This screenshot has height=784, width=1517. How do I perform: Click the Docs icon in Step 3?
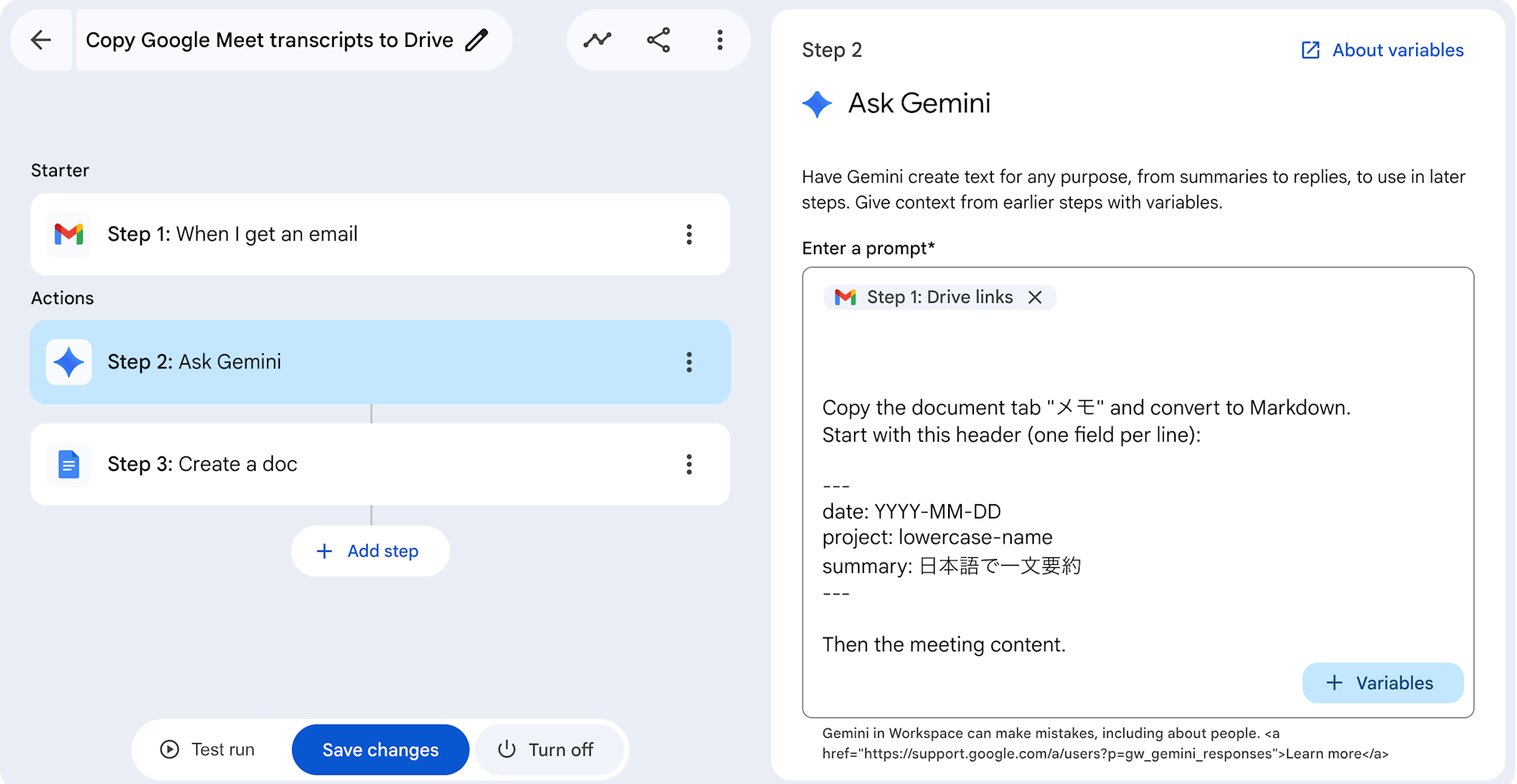(69, 464)
